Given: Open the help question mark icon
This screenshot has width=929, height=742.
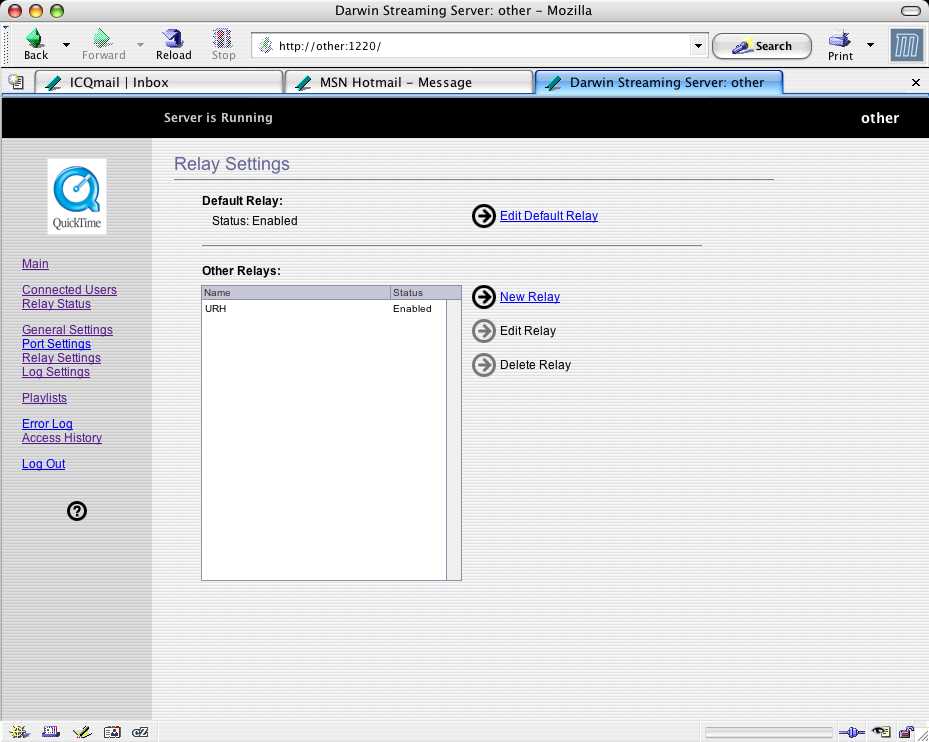Looking at the screenshot, I should tap(77, 511).
